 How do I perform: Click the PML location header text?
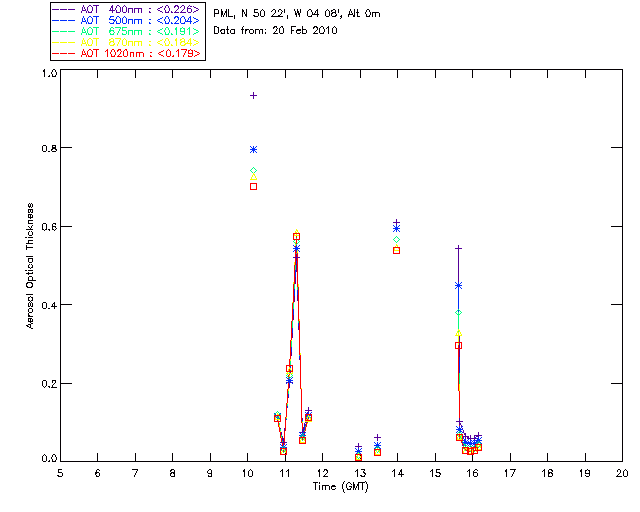[x=297, y=14]
